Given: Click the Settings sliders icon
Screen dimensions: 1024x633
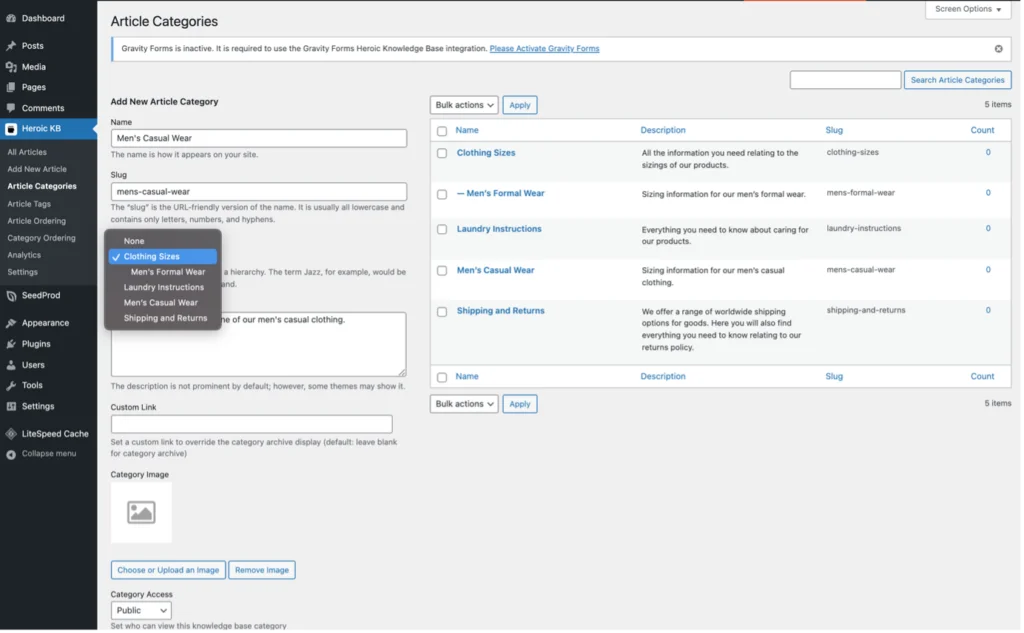Looking at the screenshot, I should coord(11,407).
